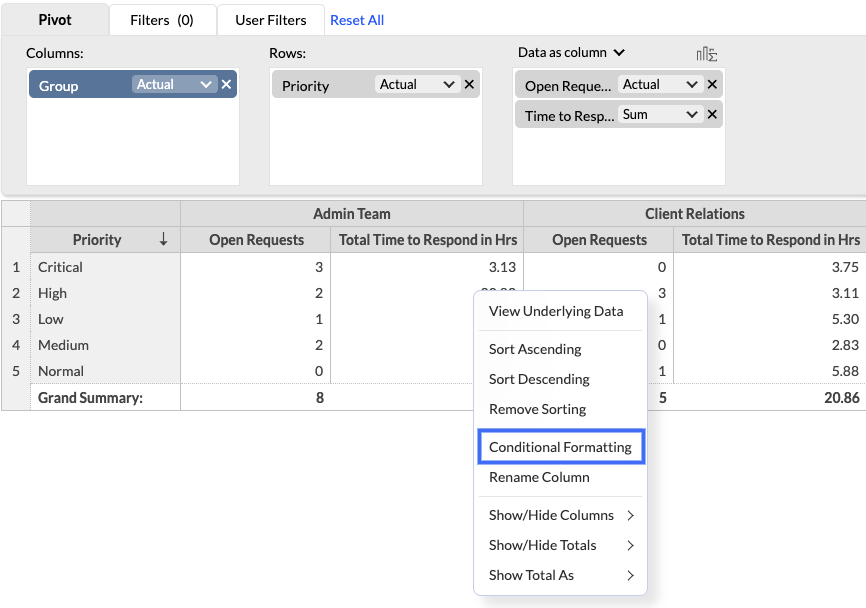This screenshot has height=608, width=866.
Task: Remove the Time to Respond data field
Action: pyautogui.click(x=712, y=115)
